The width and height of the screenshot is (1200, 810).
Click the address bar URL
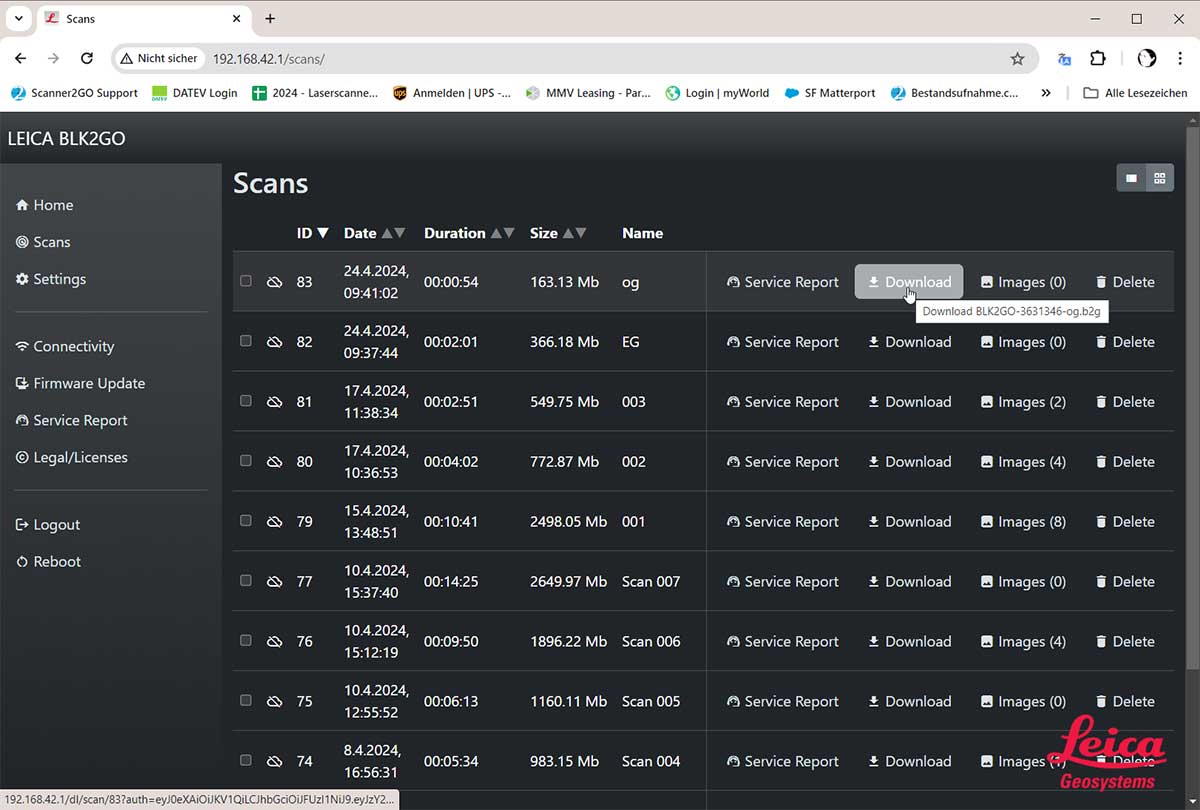click(268, 59)
